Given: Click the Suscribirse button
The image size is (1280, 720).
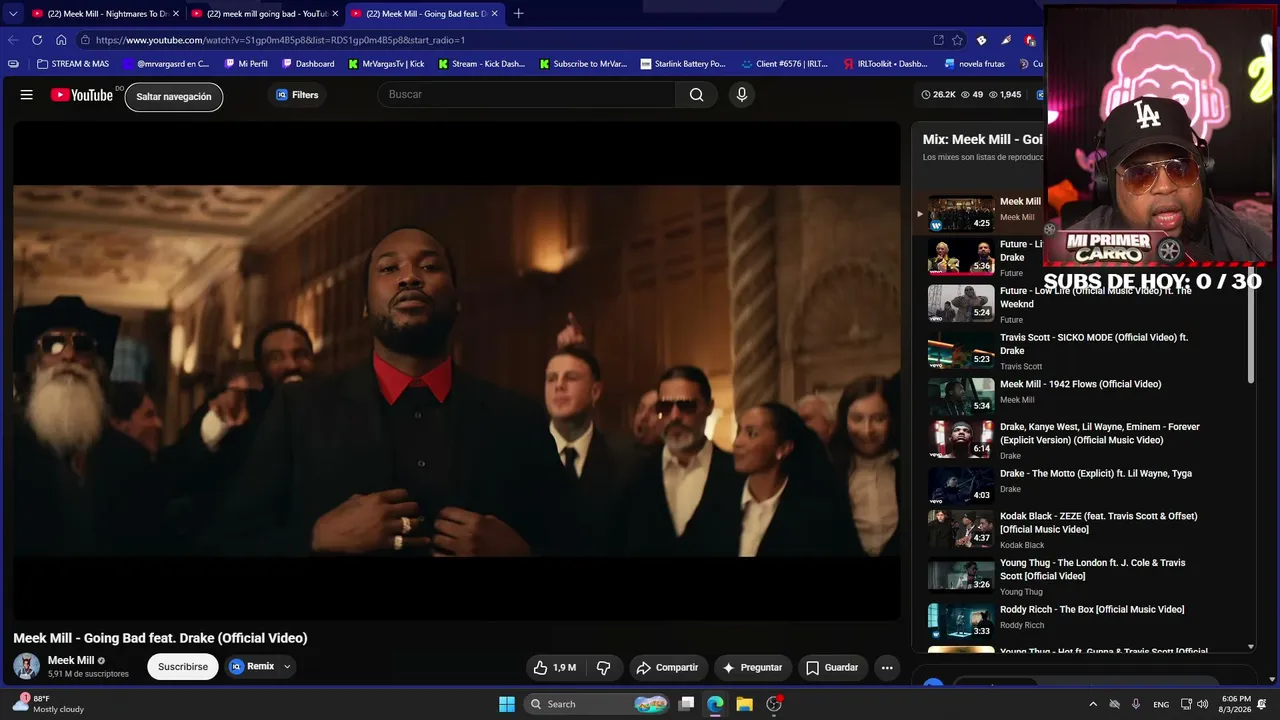Looking at the screenshot, I should 183,667.
